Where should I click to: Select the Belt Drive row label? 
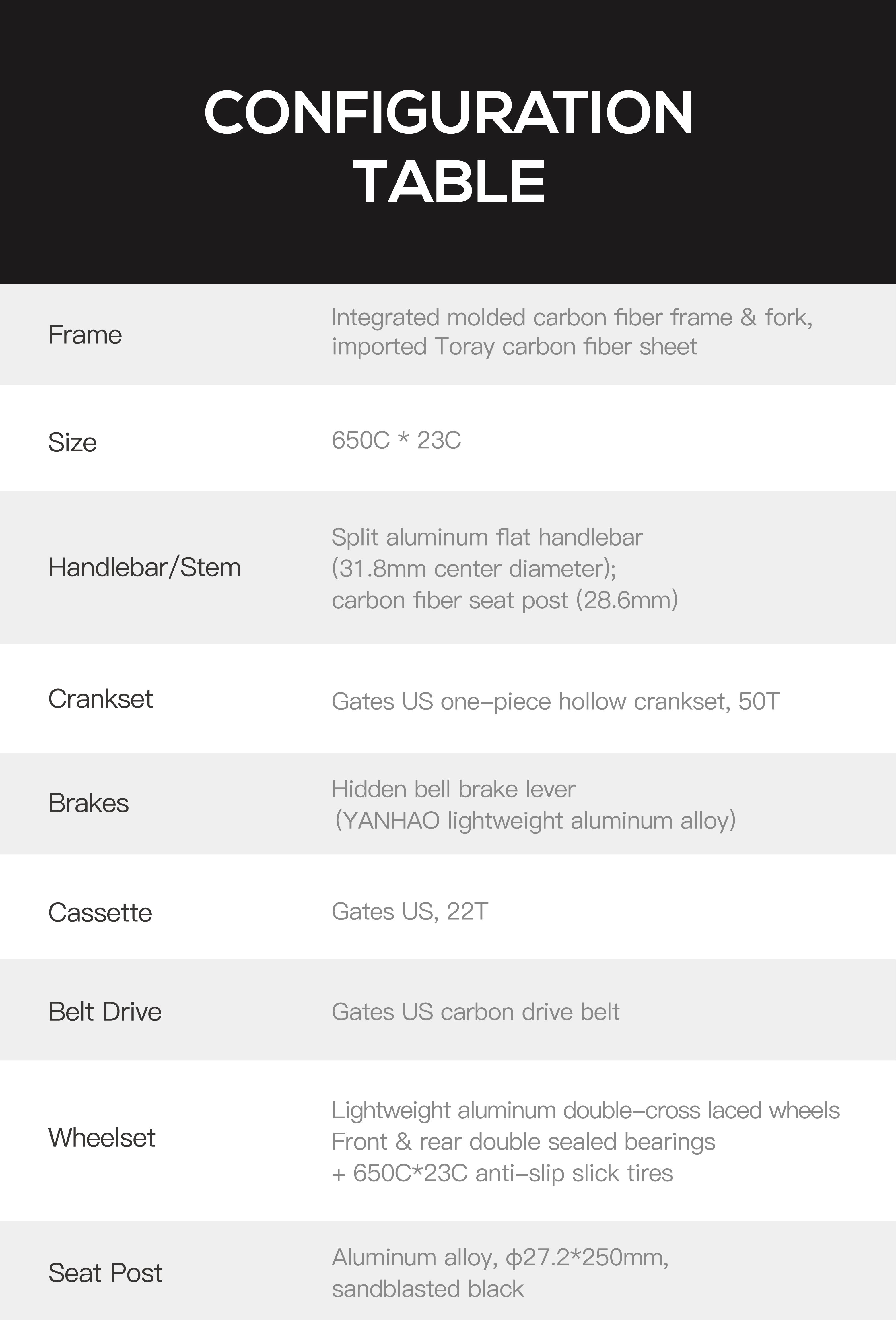pos(105,1012)
